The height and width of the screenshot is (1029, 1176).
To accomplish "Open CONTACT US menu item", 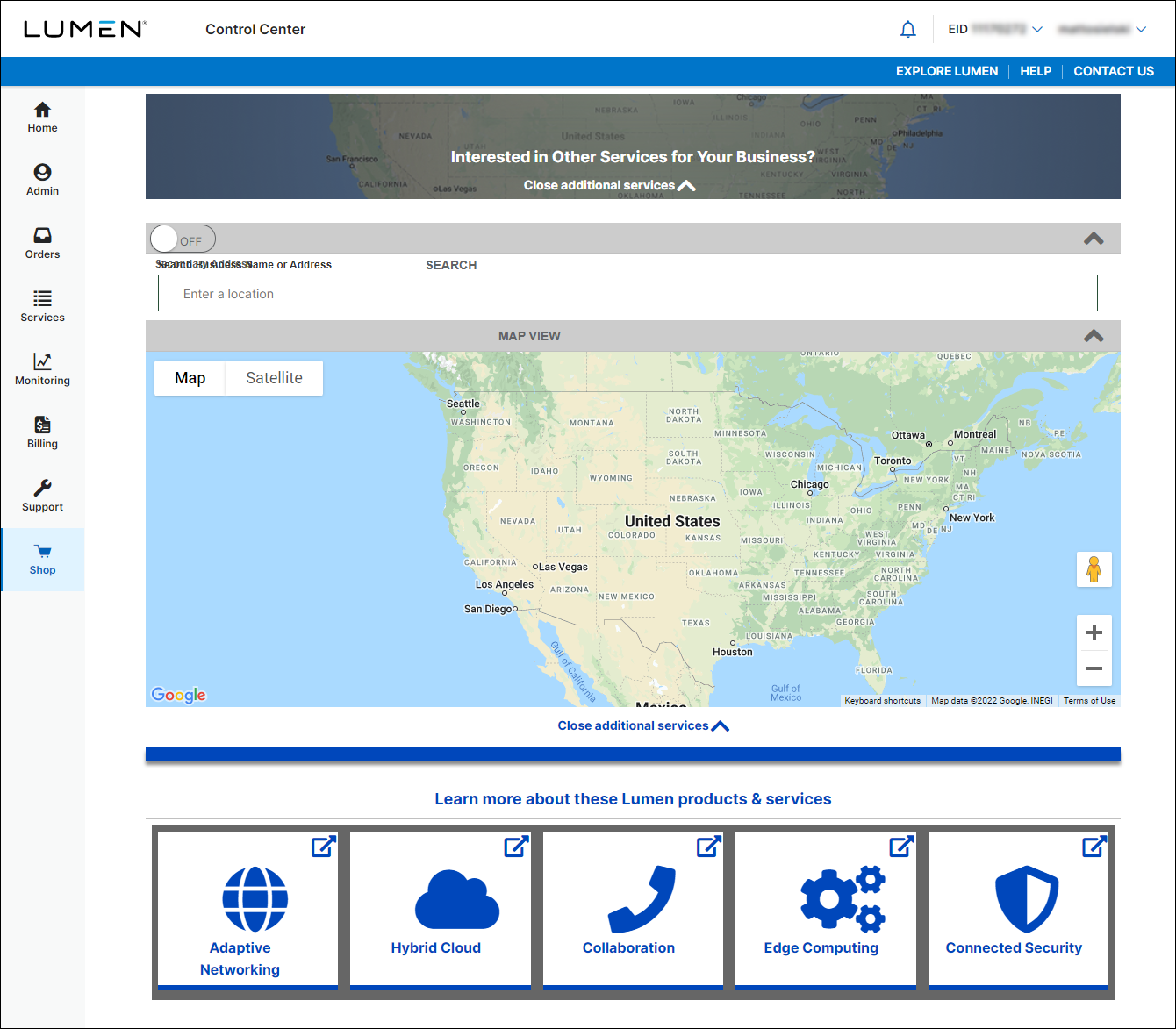I will click(1114, 71).
